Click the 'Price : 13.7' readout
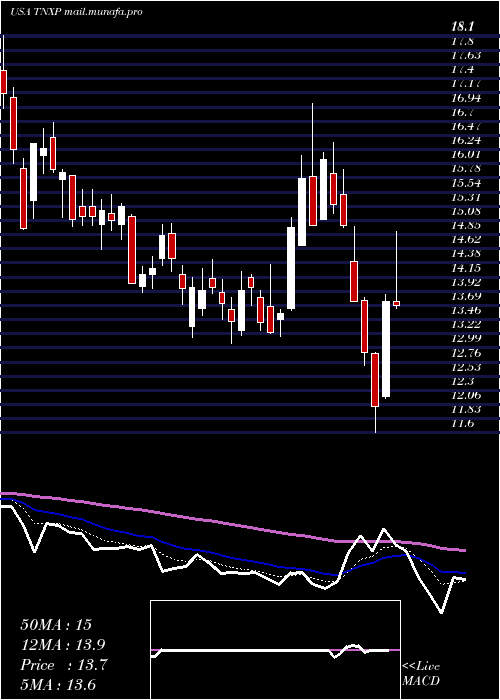Viewport: 500px width, 700px height. [64, 665]
